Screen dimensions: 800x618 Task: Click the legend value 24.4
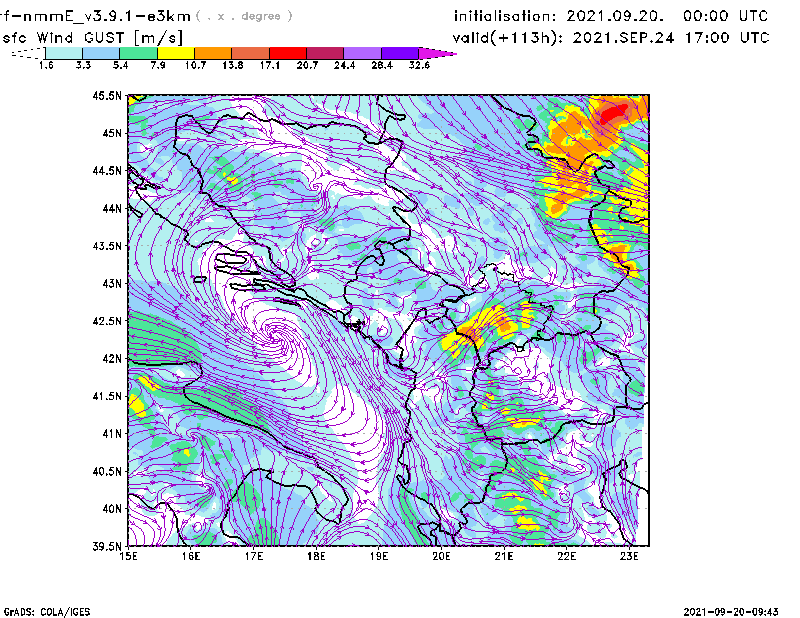point(344,65)
